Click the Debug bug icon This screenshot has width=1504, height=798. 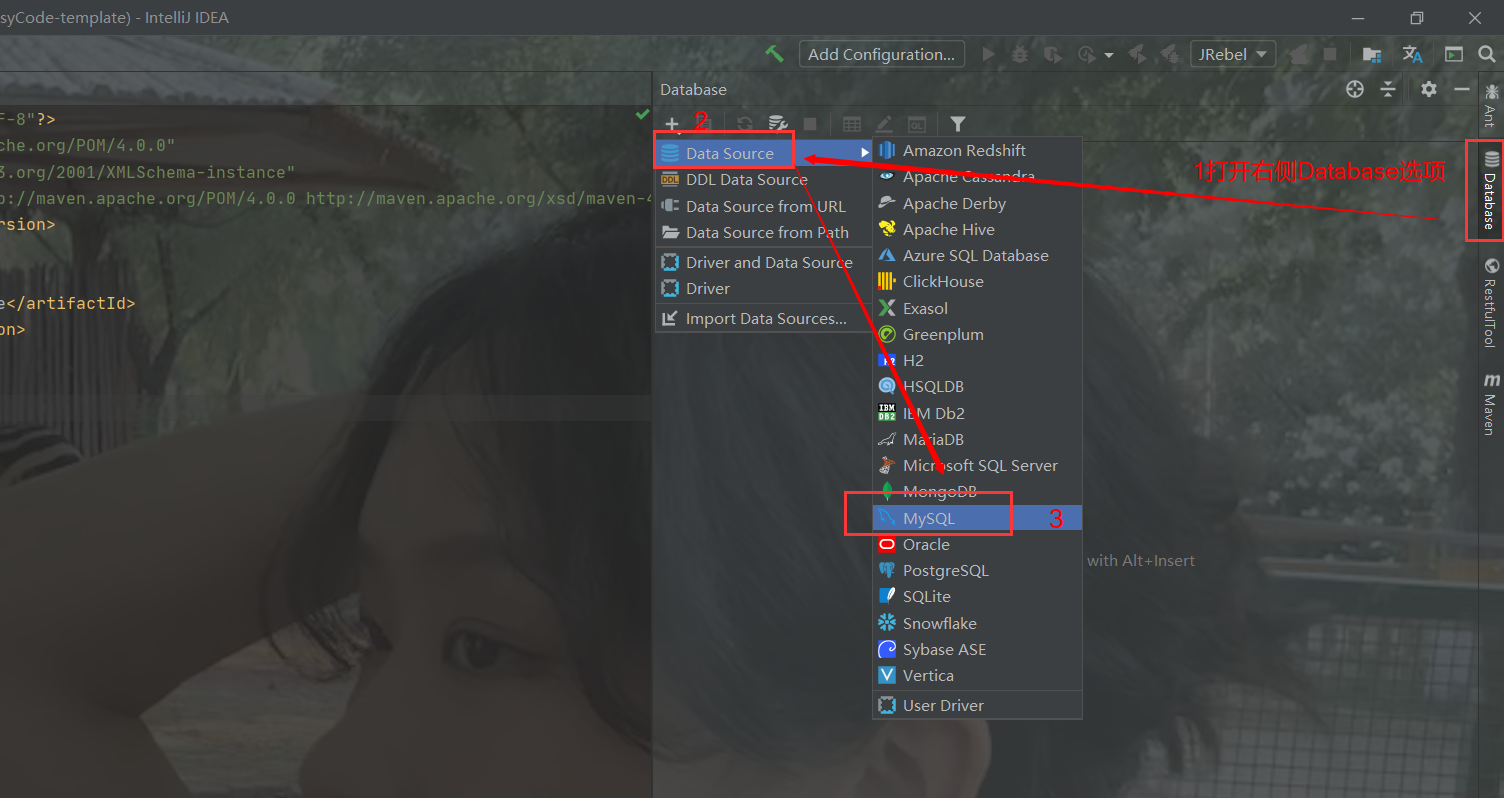tap(1019, 54)
